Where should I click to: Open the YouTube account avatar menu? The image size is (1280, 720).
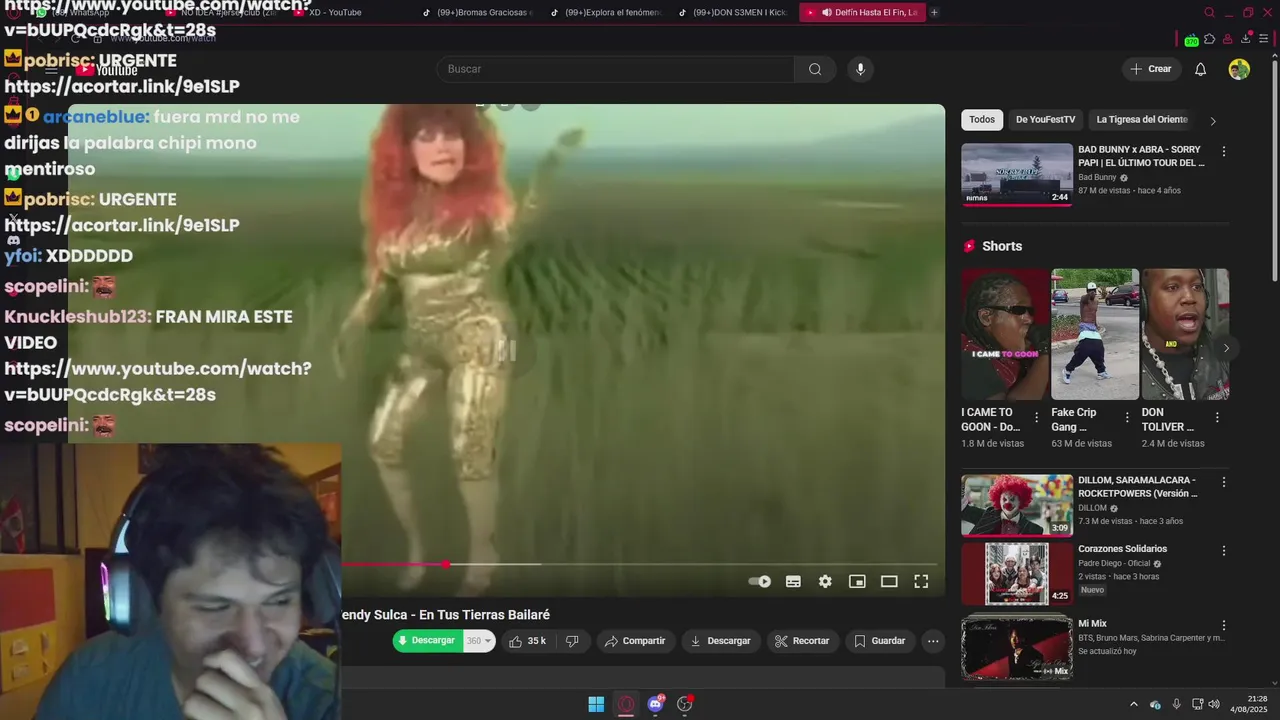pos(1239,69)
